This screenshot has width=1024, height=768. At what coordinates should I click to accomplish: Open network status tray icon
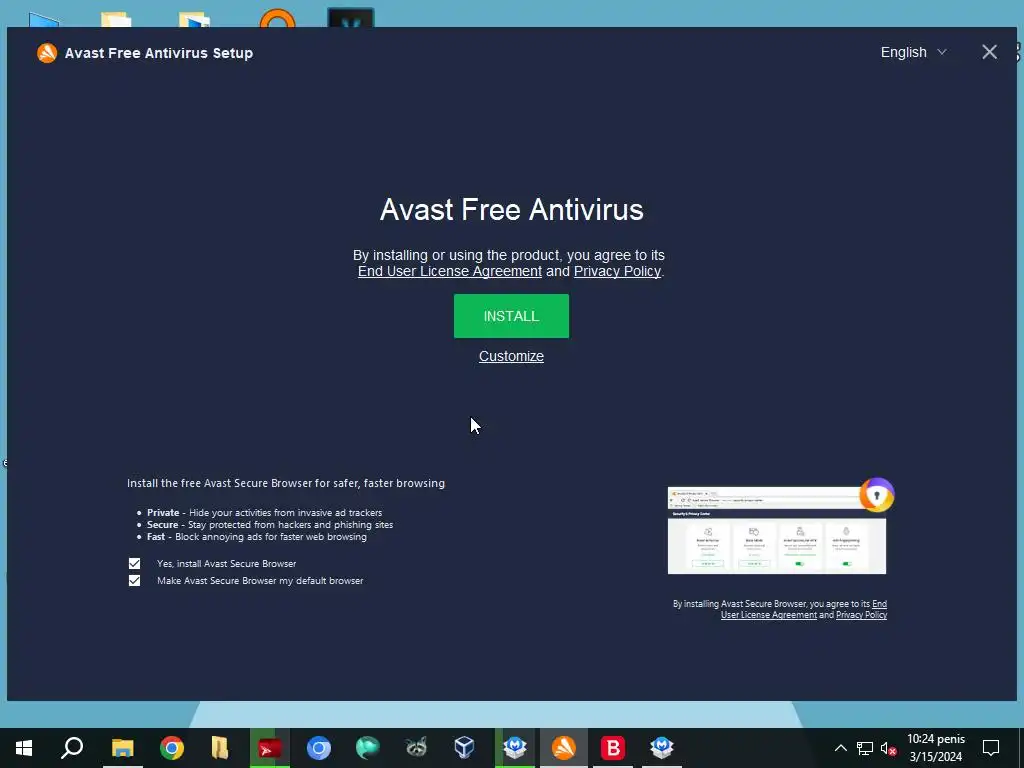click(x=865, y=748)
